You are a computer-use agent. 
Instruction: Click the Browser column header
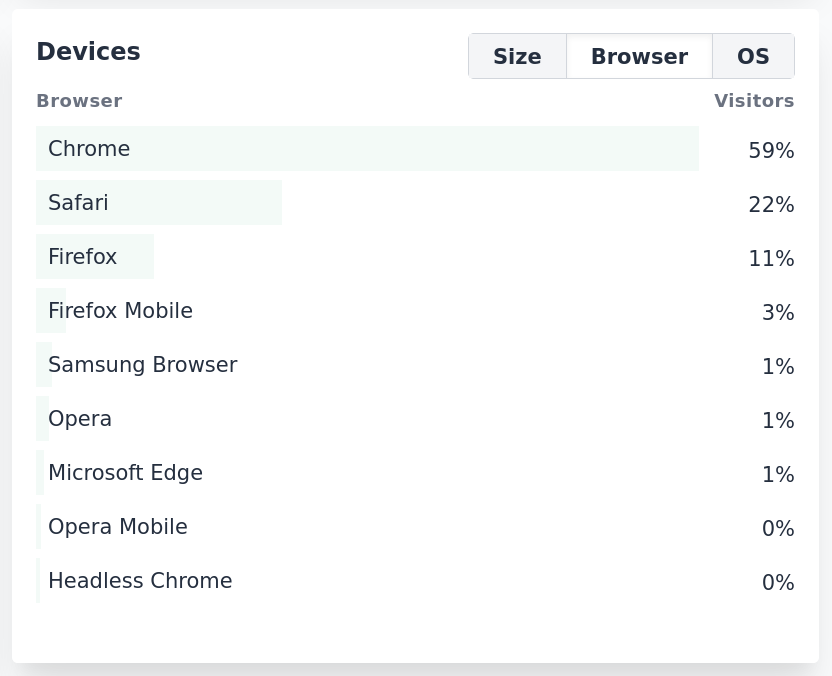pyautogui.click(x=79, y=101)
